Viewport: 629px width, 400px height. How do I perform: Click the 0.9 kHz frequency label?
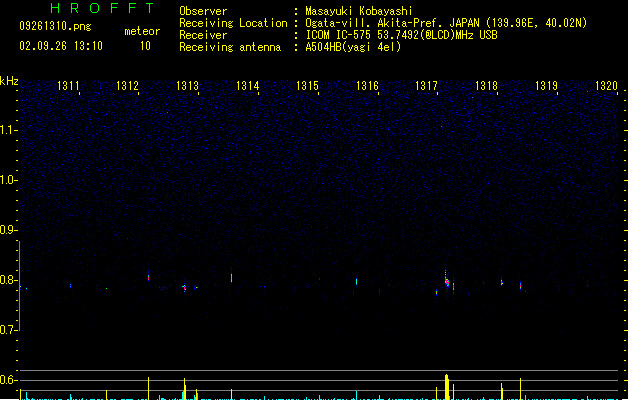click(x=8, y=230)
